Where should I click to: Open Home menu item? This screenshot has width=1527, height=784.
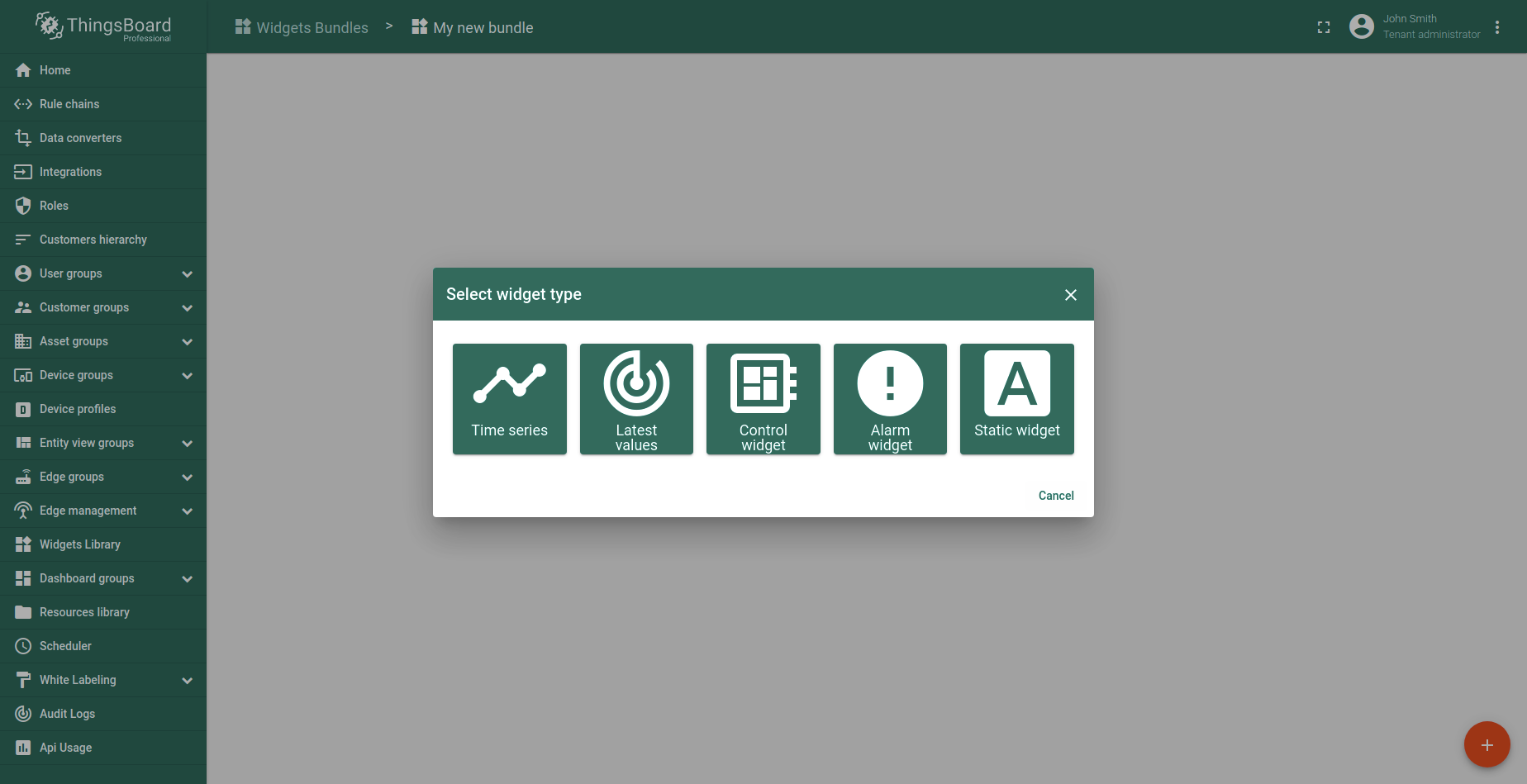[x=103, y=70]
